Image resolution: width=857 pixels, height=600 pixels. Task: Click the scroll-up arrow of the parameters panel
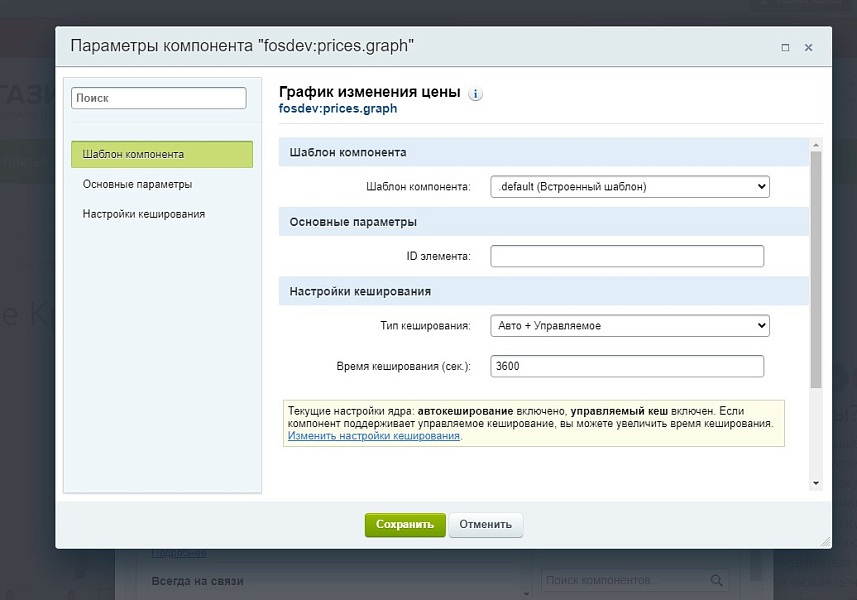(x=816, y=145)
